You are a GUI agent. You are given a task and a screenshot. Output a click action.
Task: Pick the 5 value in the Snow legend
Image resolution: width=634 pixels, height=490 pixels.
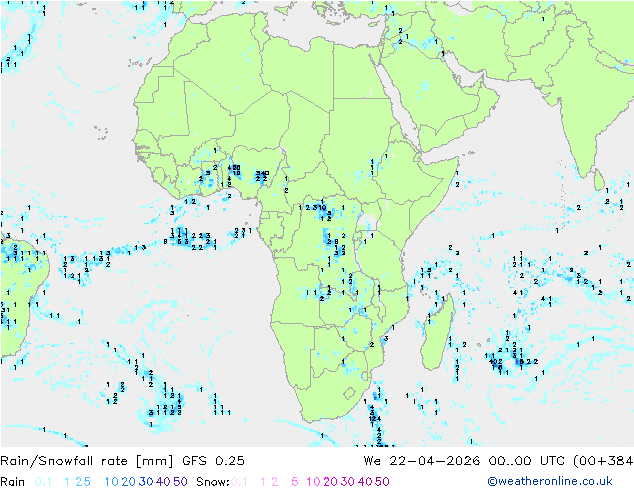tap(295, 482)
